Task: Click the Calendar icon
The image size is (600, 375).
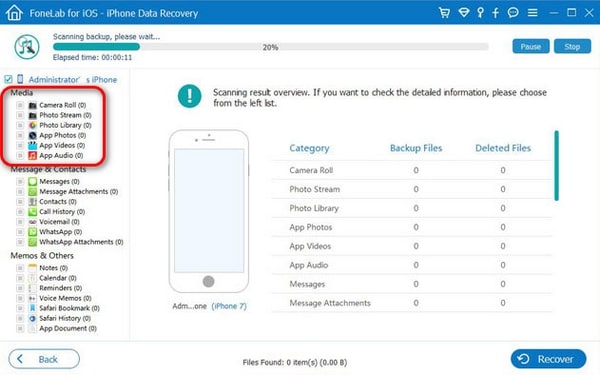Action: point(33,278)
